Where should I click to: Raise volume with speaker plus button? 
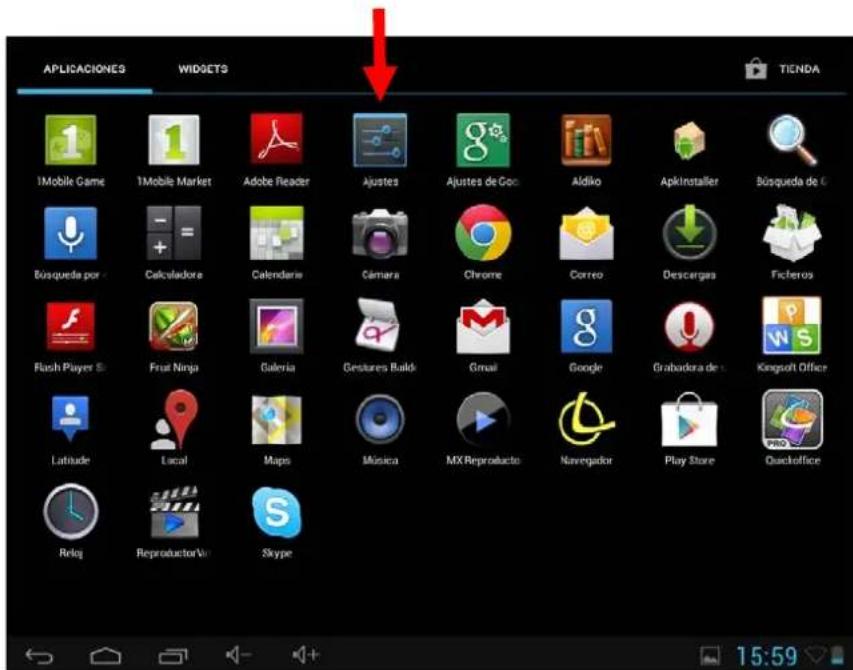[305, 655]
